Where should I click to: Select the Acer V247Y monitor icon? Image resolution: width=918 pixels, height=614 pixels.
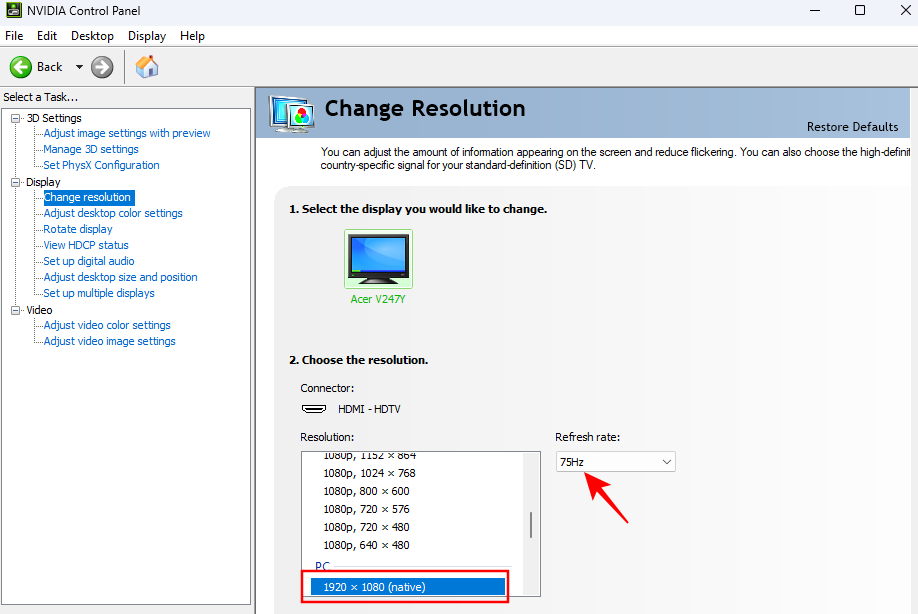click(x=378, y=258)
